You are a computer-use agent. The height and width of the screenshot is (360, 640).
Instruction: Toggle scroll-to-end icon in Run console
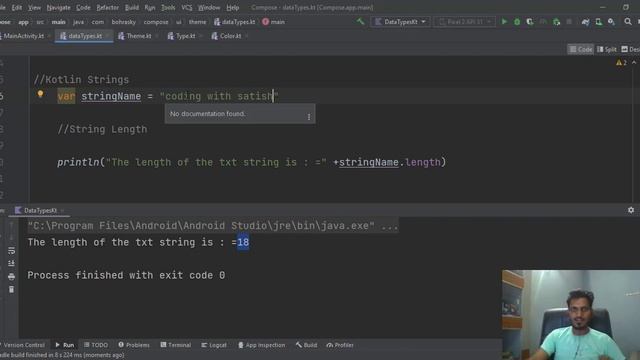coord(11,263)
